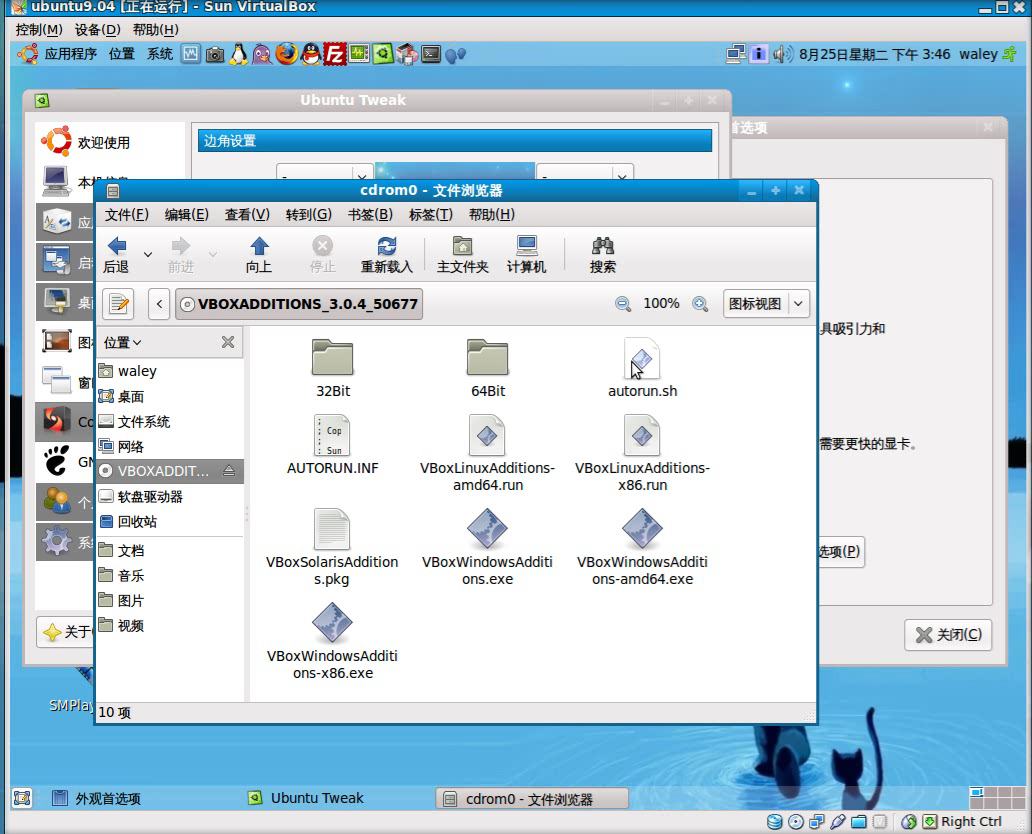Open the 书签(B) menu
Screen dimensions: 1032x834
tap(370, 215)
